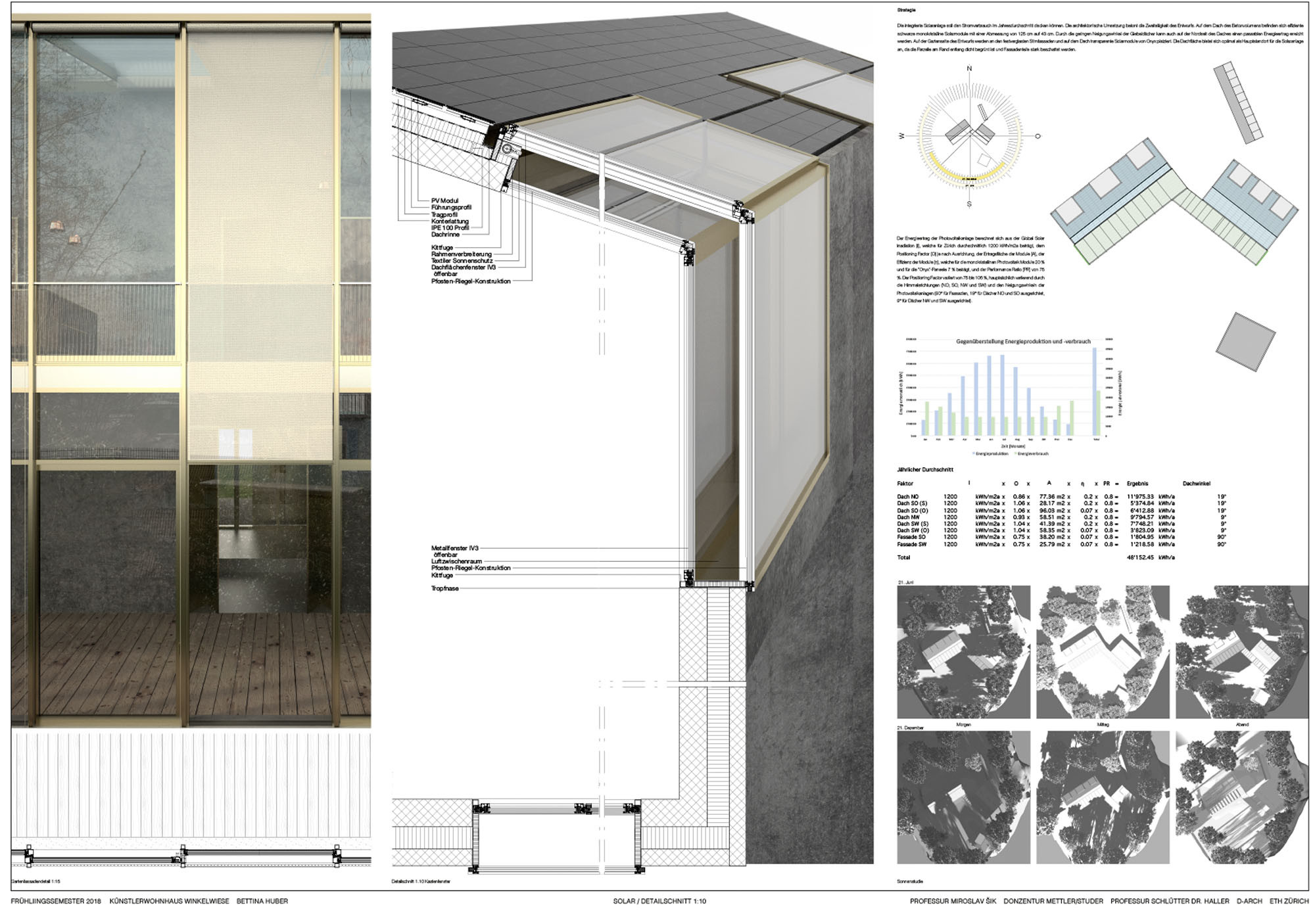Click the 'Tropfnase' annotation label
1315x924 pixels.
444,588
